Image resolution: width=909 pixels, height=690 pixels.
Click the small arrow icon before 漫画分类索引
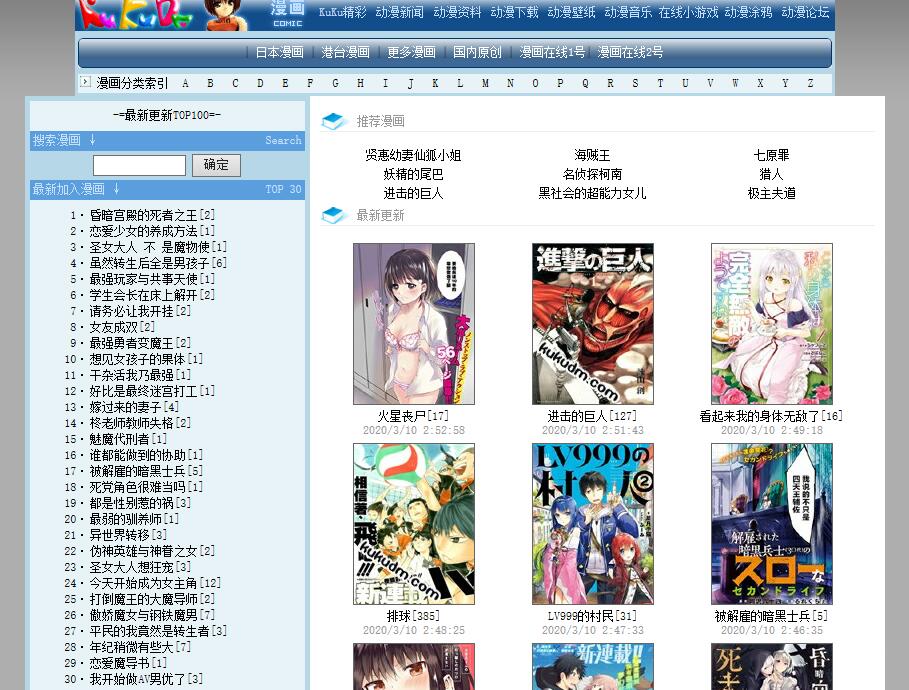[85, 82]
